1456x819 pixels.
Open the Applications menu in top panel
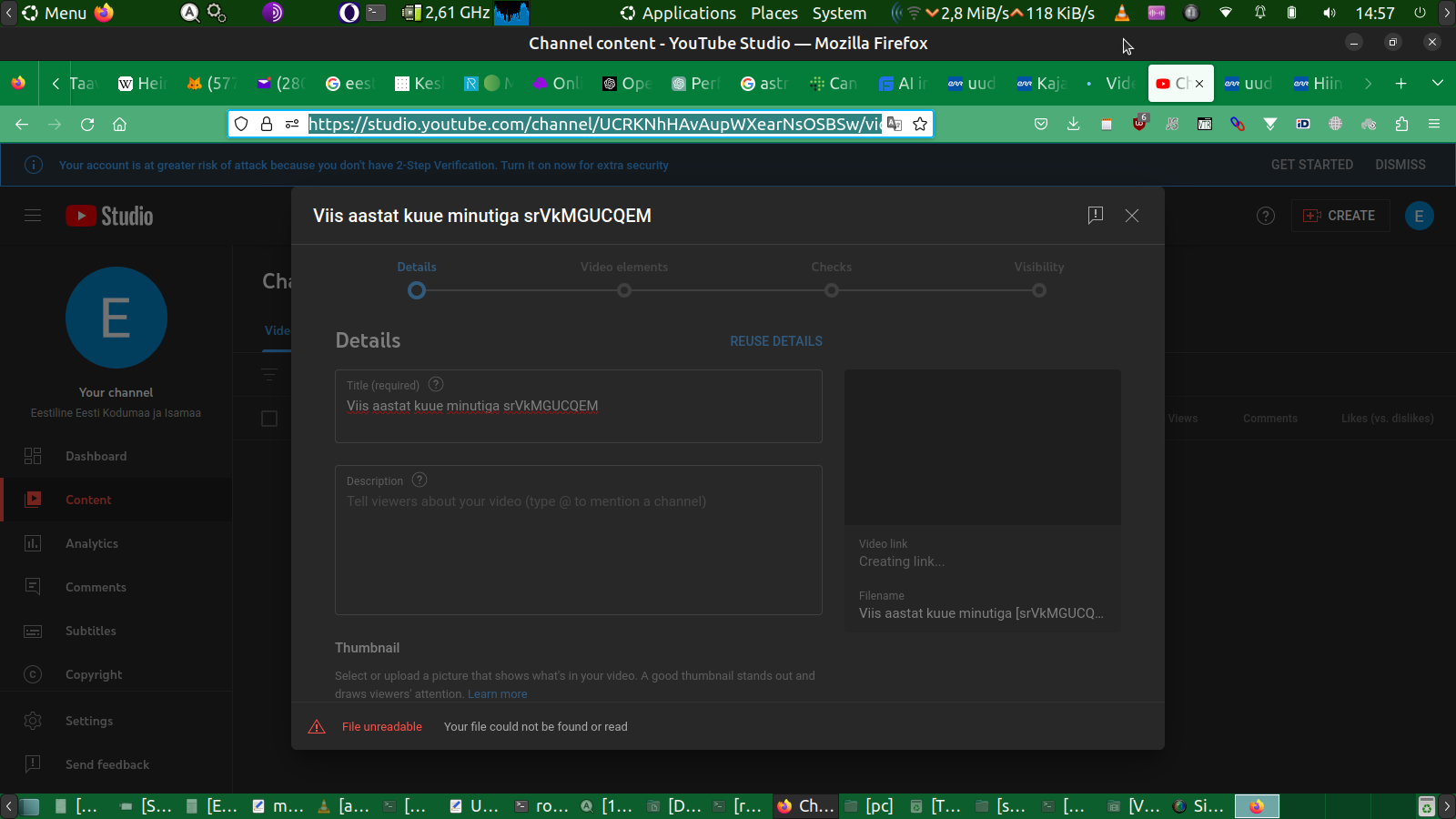tap(678, 14)
